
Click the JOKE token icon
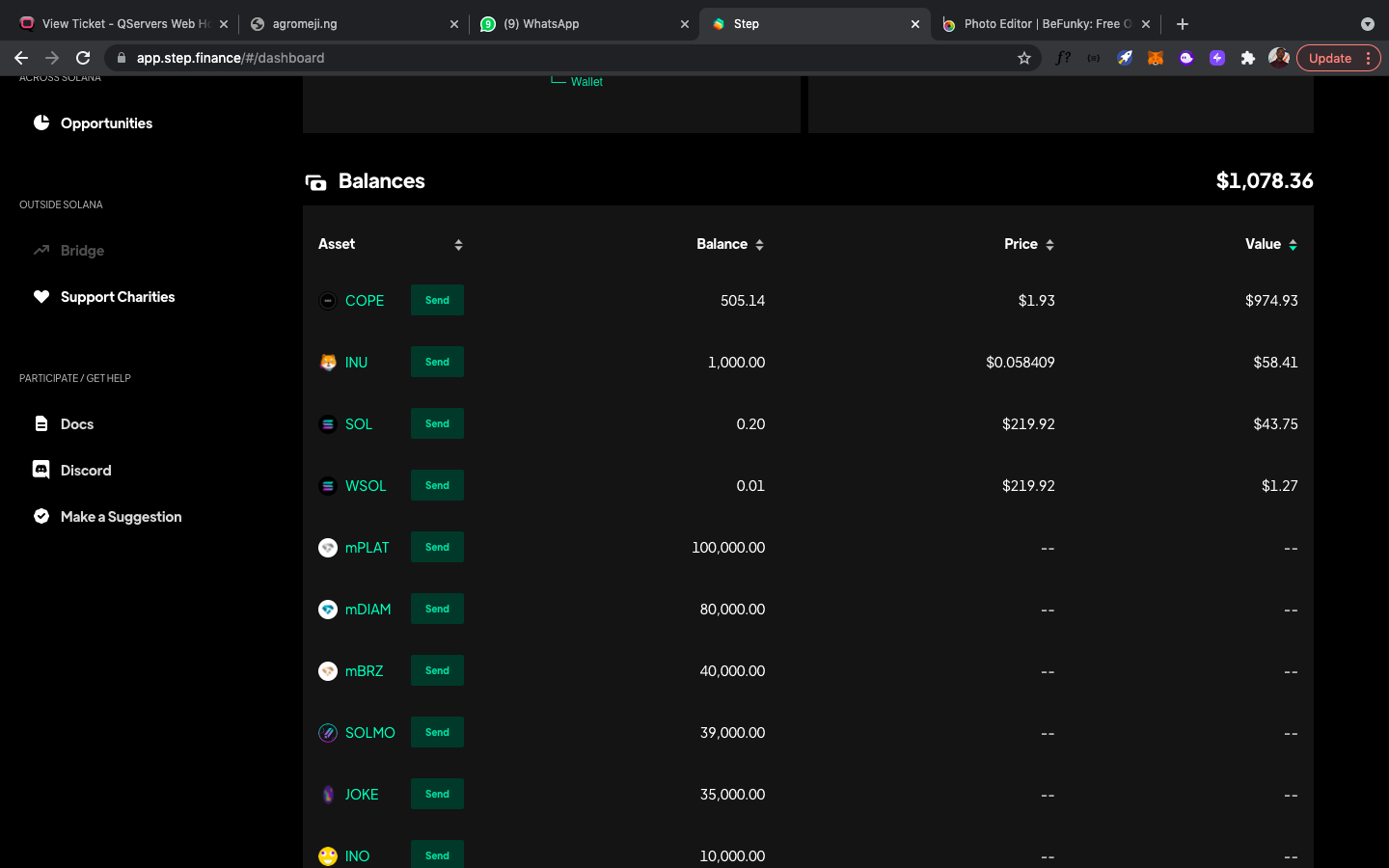(x=328, y=795)
